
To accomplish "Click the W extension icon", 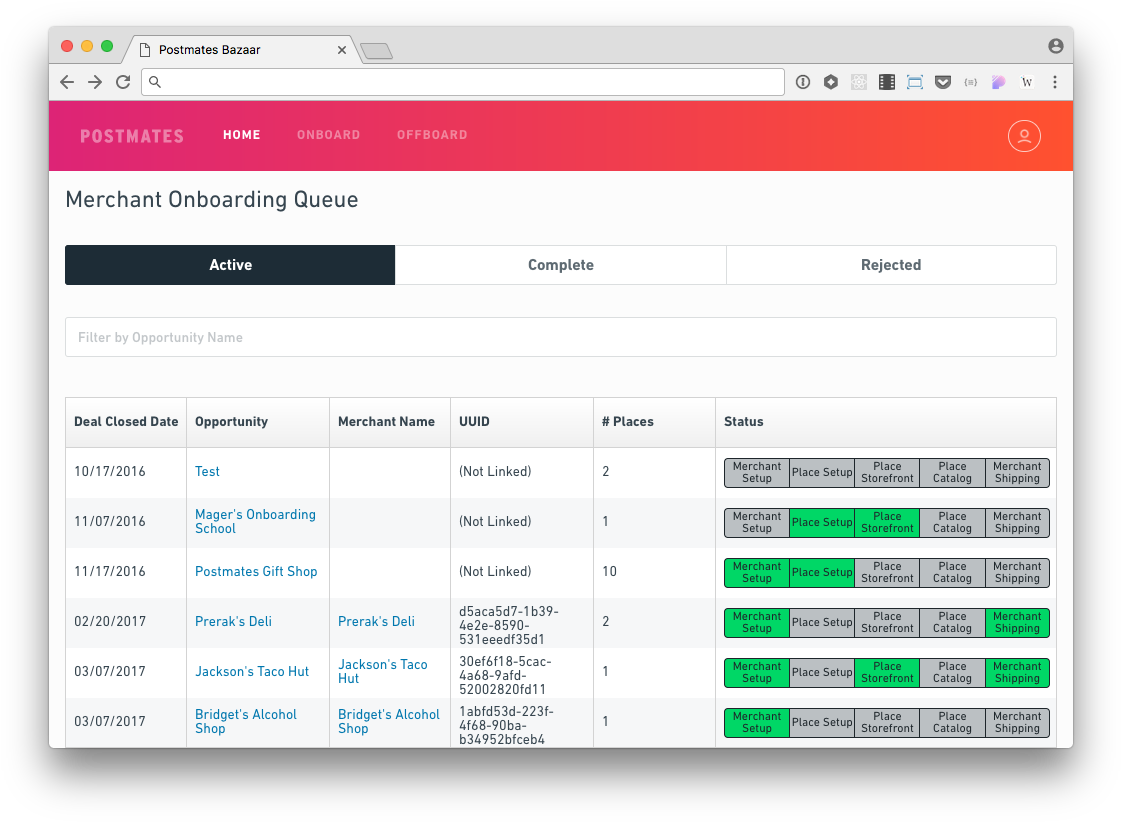I will [x=1027, y=82].
